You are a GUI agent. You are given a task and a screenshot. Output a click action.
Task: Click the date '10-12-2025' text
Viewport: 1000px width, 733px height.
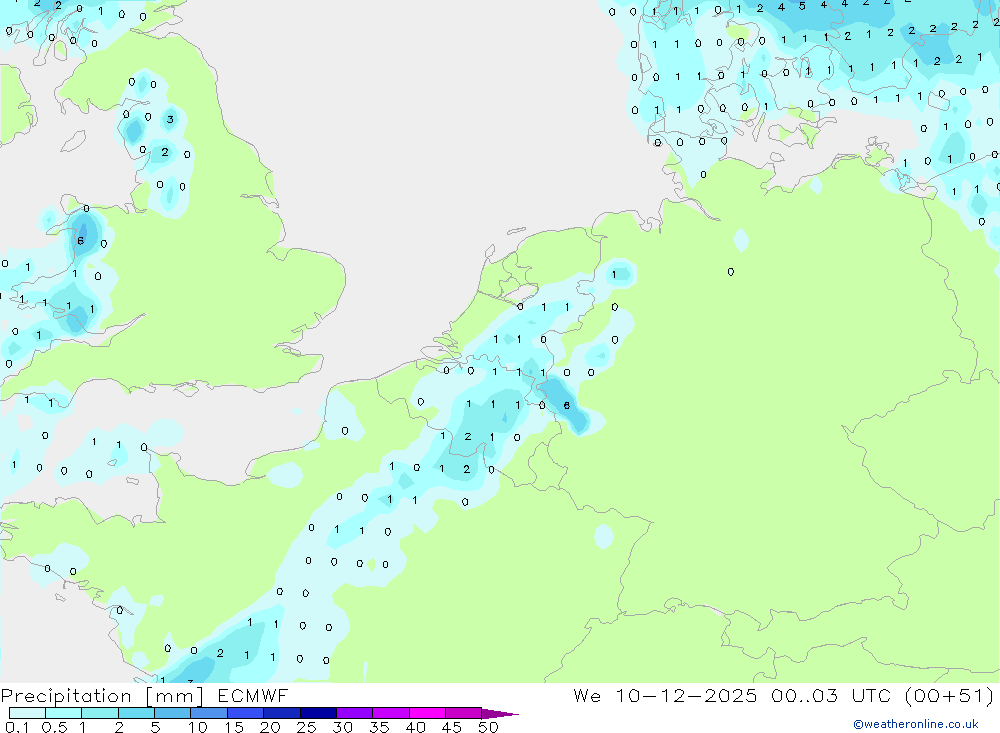click(x=686, y=695)
